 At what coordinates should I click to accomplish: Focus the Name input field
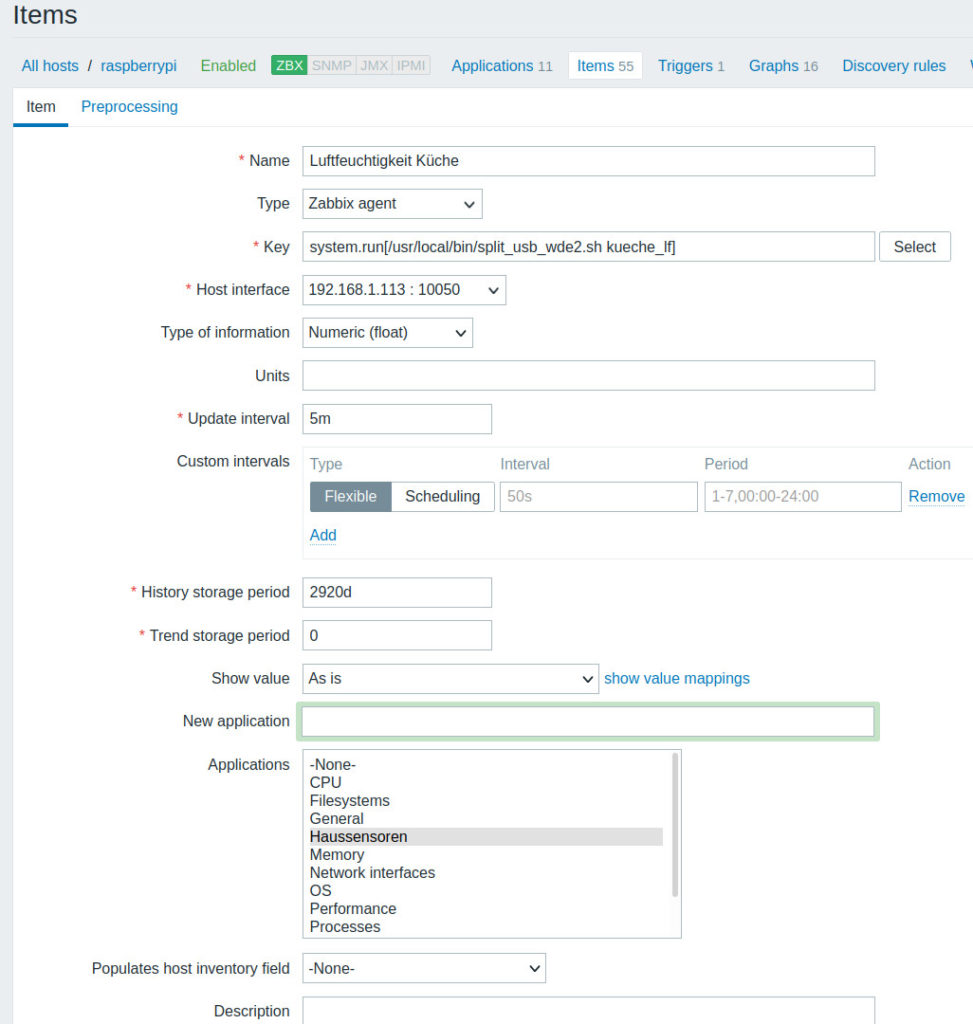click(588, 161)
